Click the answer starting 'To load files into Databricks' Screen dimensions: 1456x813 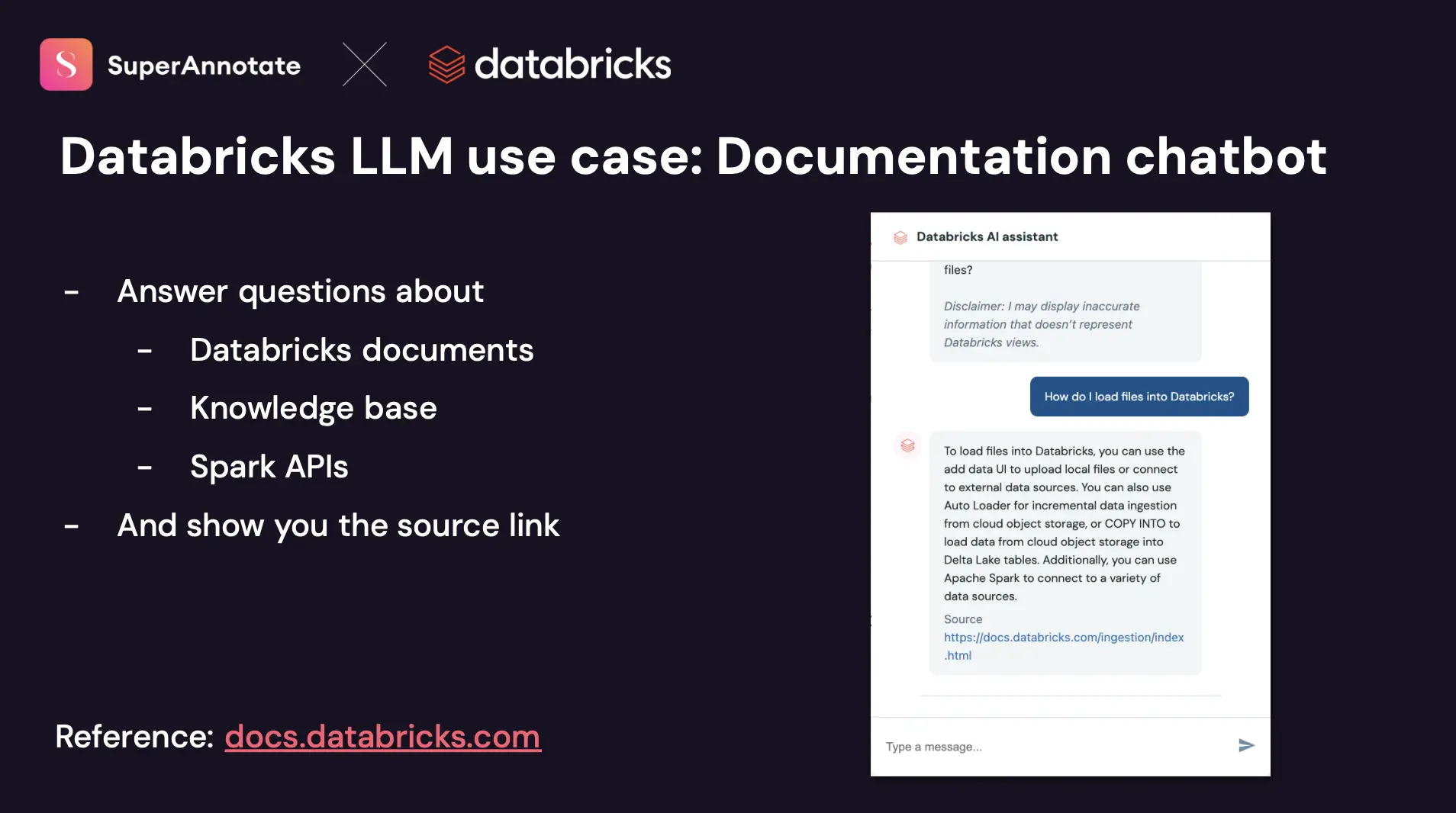click(x=1064, y=524)
